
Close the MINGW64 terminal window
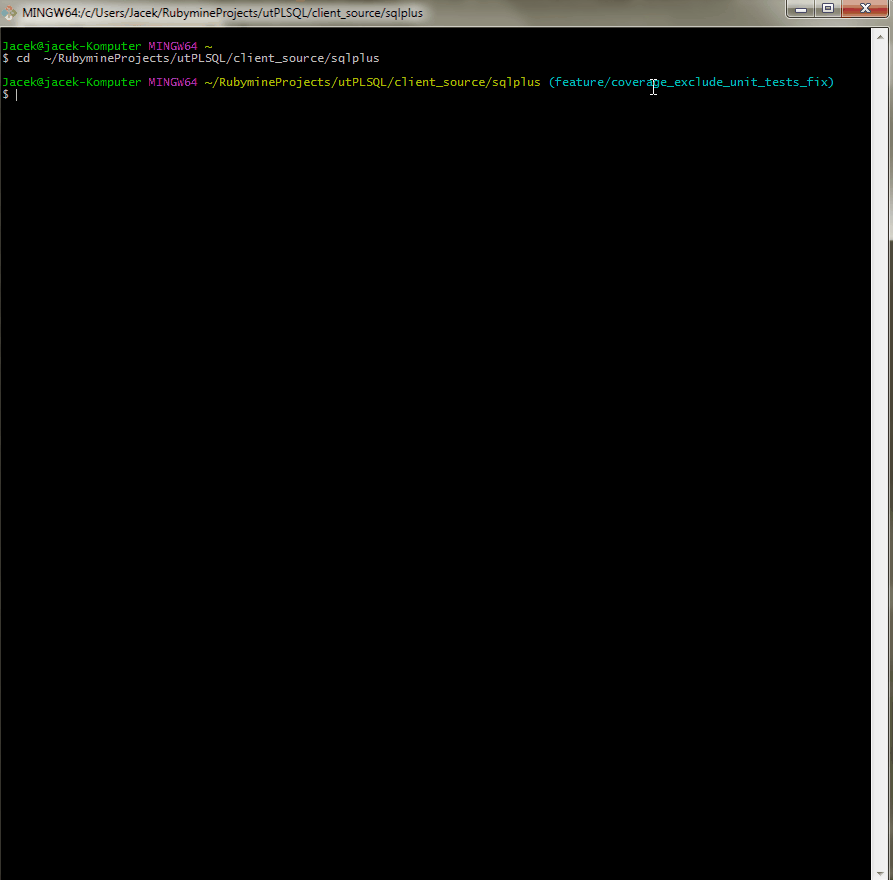(x=864, y=9)
